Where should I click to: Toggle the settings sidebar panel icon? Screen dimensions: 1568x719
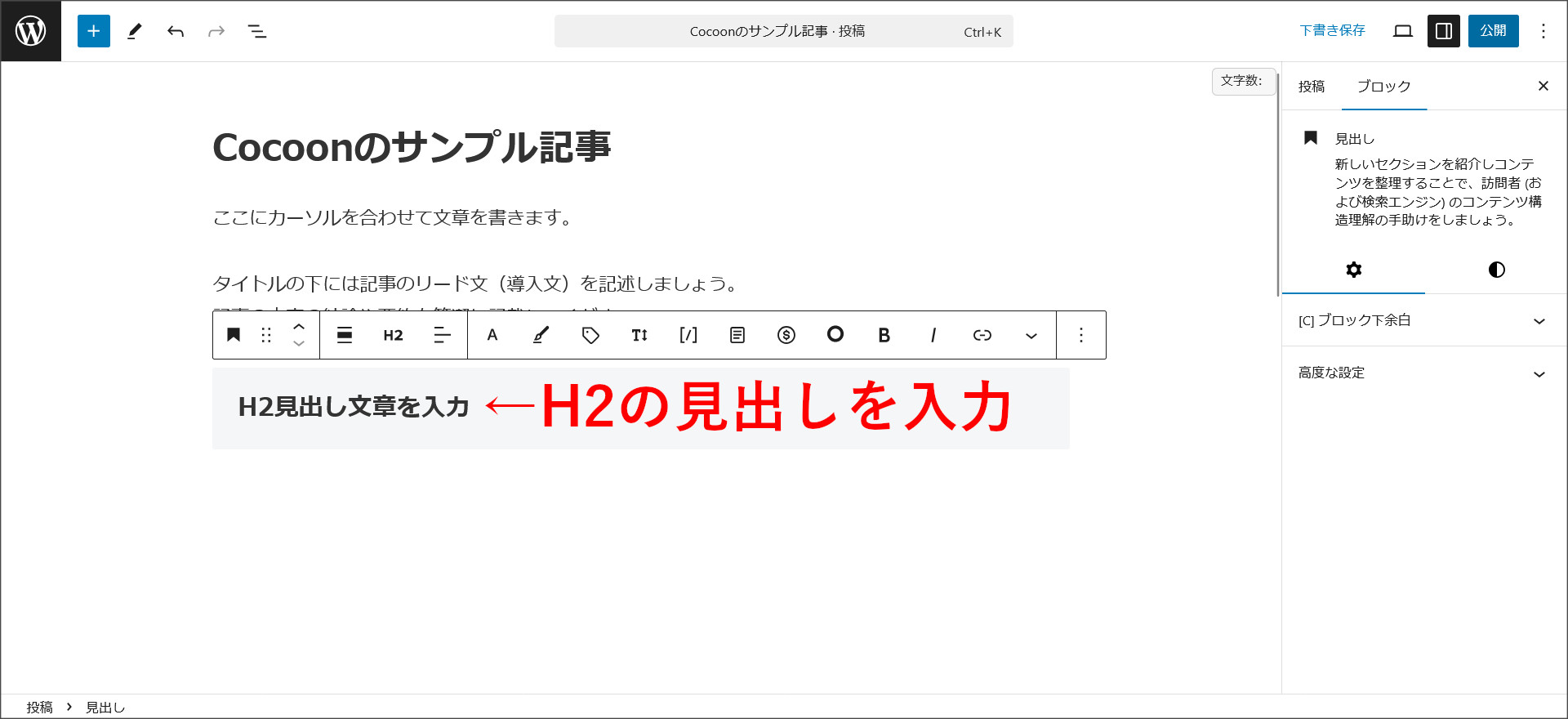coord(1444,31)
